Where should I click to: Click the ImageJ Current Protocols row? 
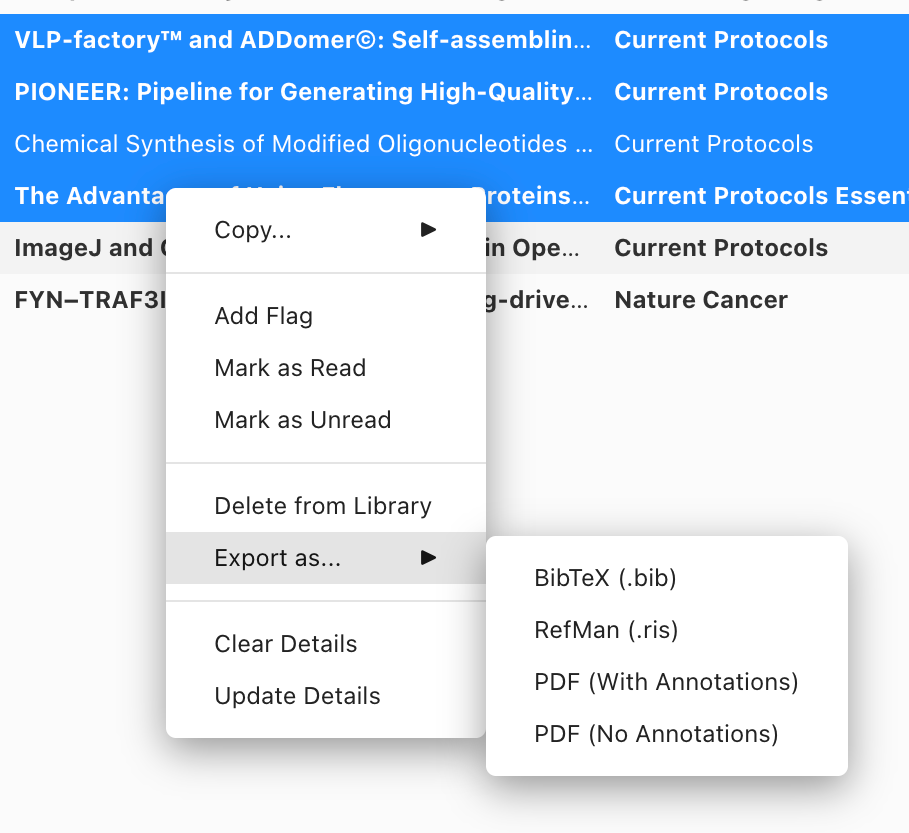click(720, 248)
